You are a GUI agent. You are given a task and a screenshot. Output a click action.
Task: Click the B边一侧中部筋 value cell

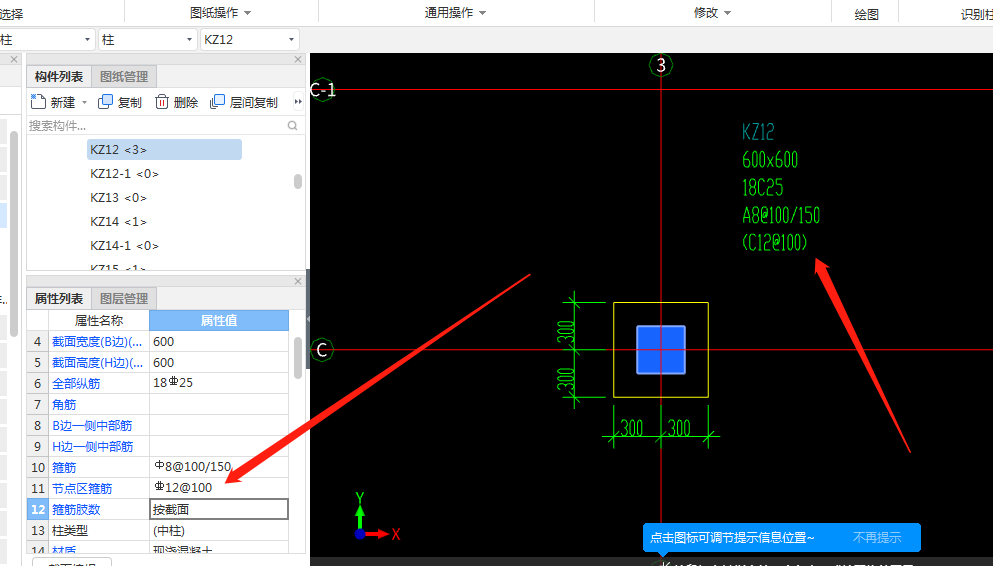pyautogui.click(x=219, y=425)
